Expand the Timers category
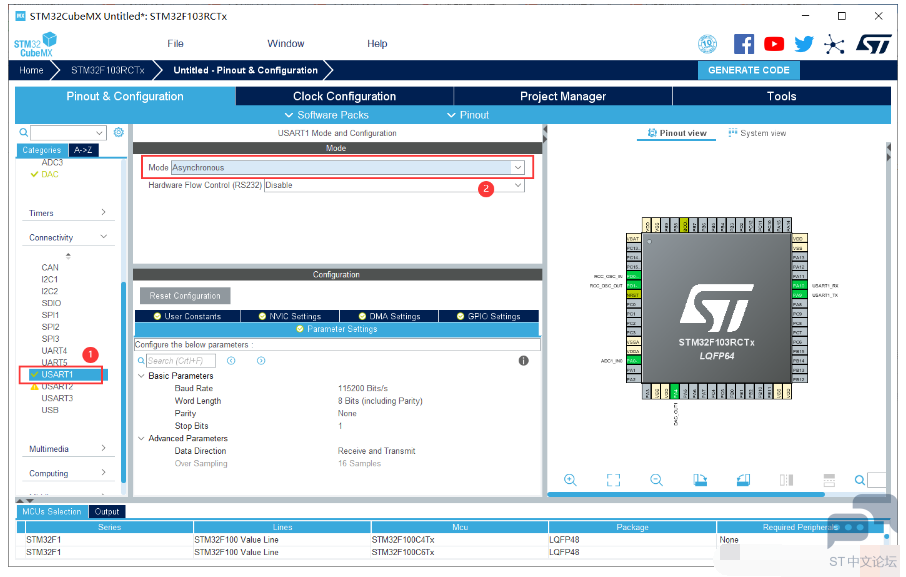Viewport: 906px width, 577px height. point(103,213)
